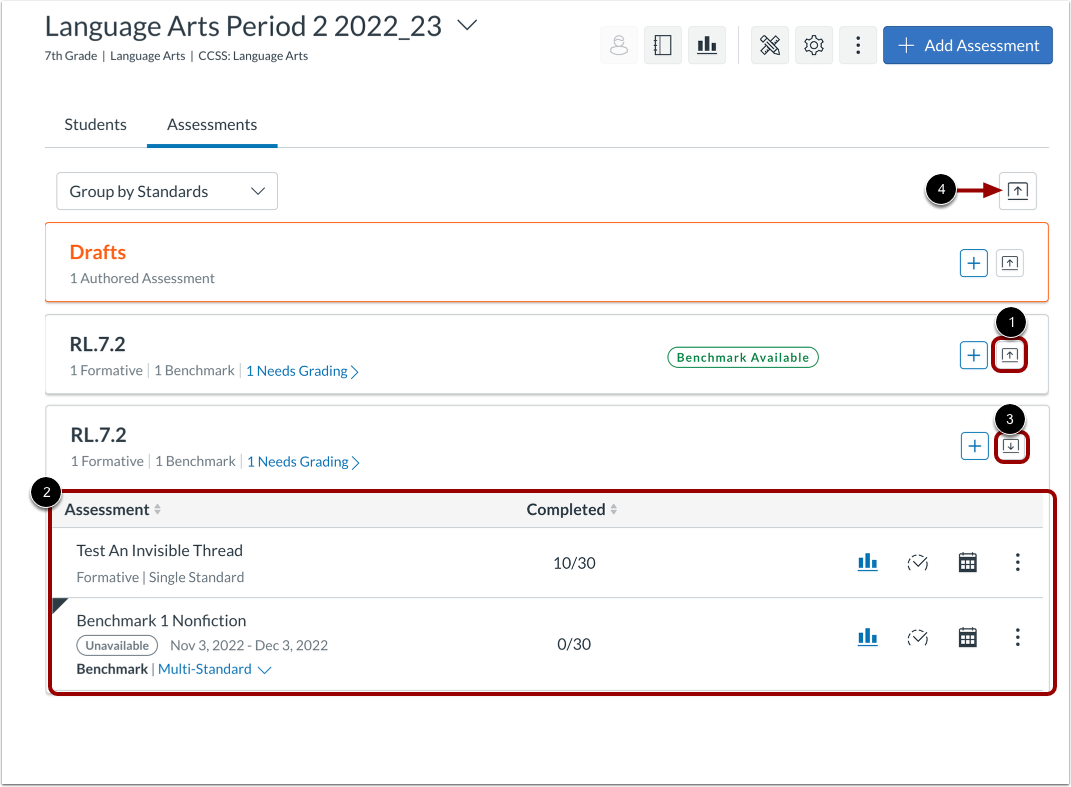Expand the tracker title dropdown arrow
The height and width of the screenshot is (787, 1071).
[x=467, y=26]
